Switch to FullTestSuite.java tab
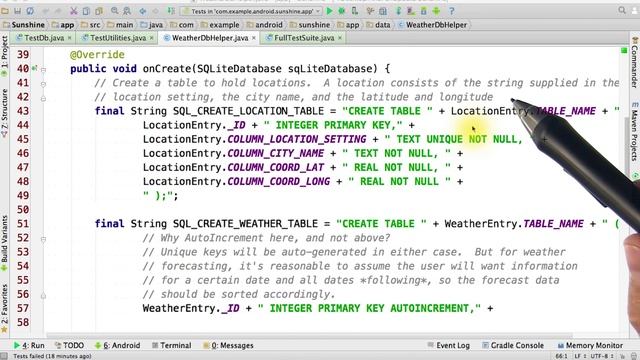Screen dimensions: 640x360 [304, 38]
